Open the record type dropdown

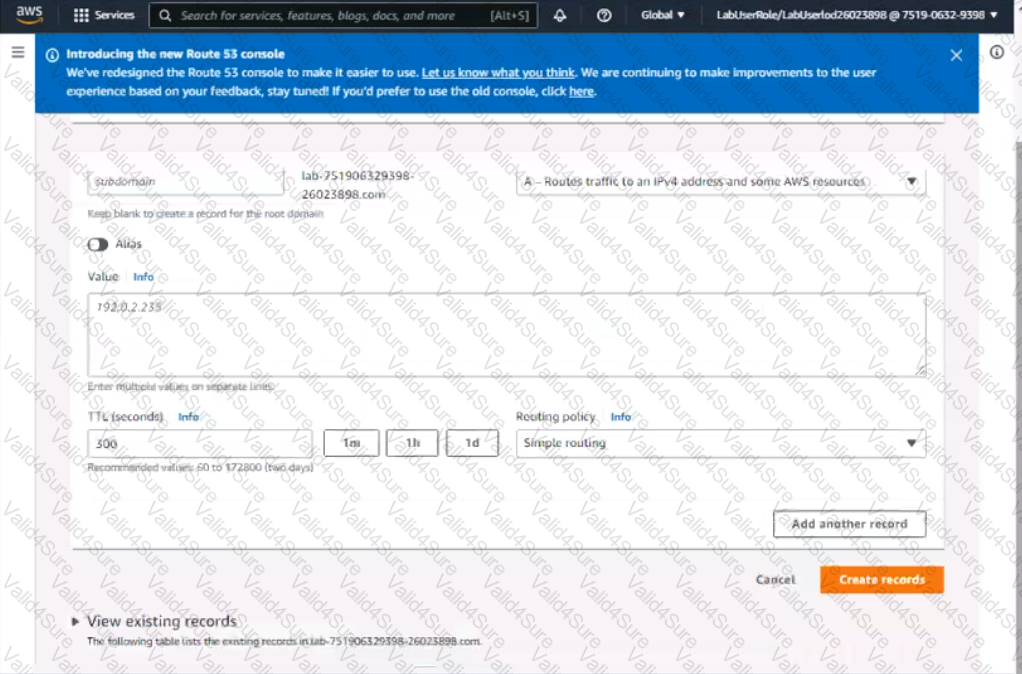[x=720, y=182]
